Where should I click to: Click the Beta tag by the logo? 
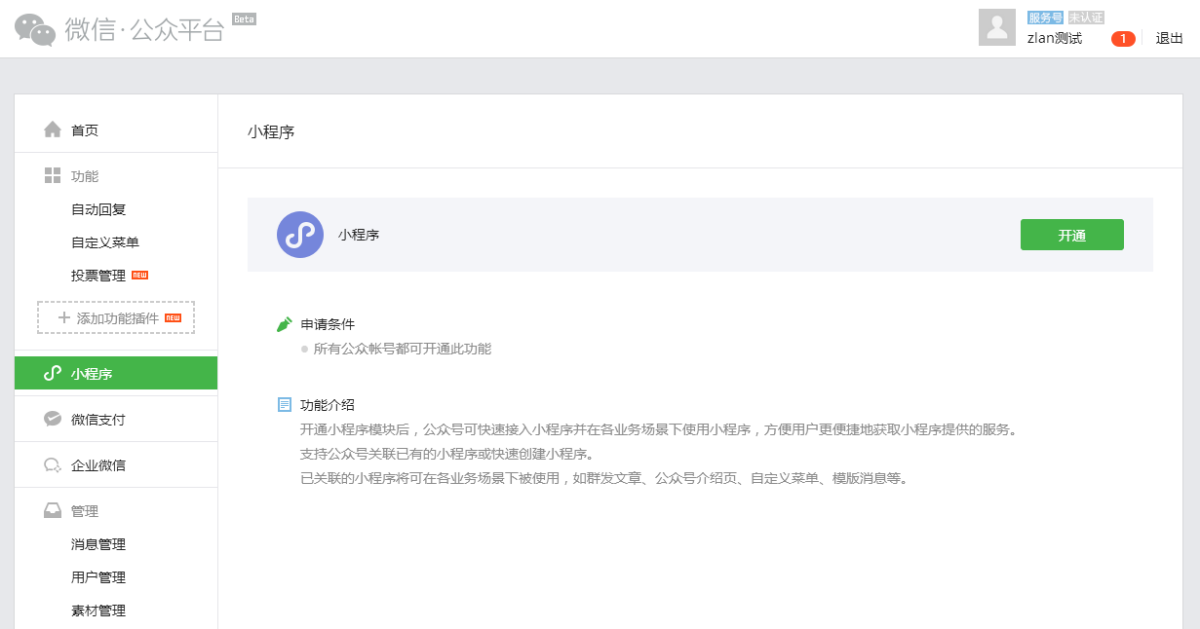coord(244,19)
